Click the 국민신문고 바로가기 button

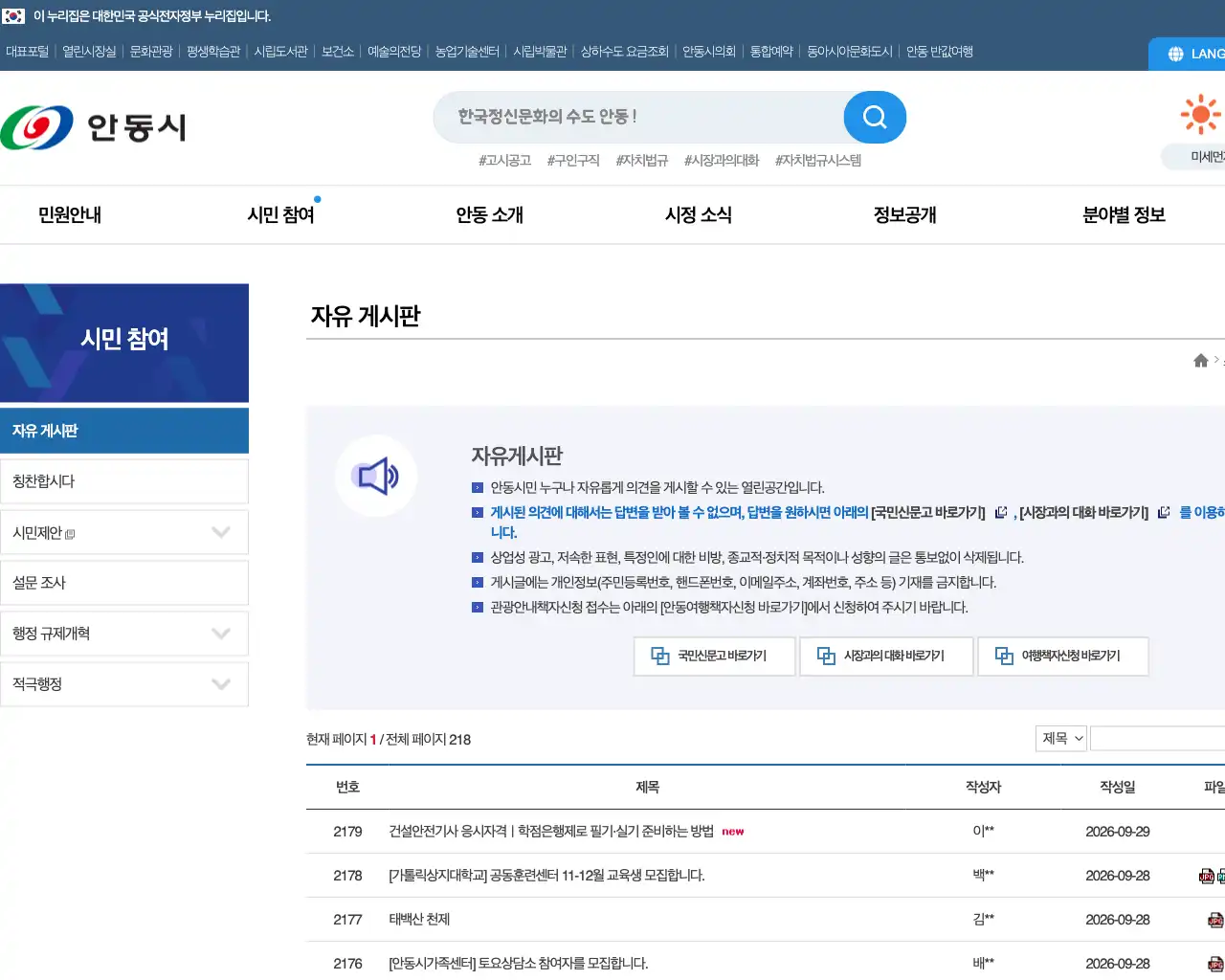click(715, 657)
